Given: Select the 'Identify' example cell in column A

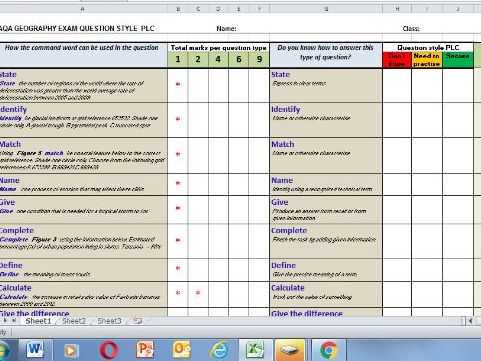Looking at the screenshot, I should click(x=83, y=120).
